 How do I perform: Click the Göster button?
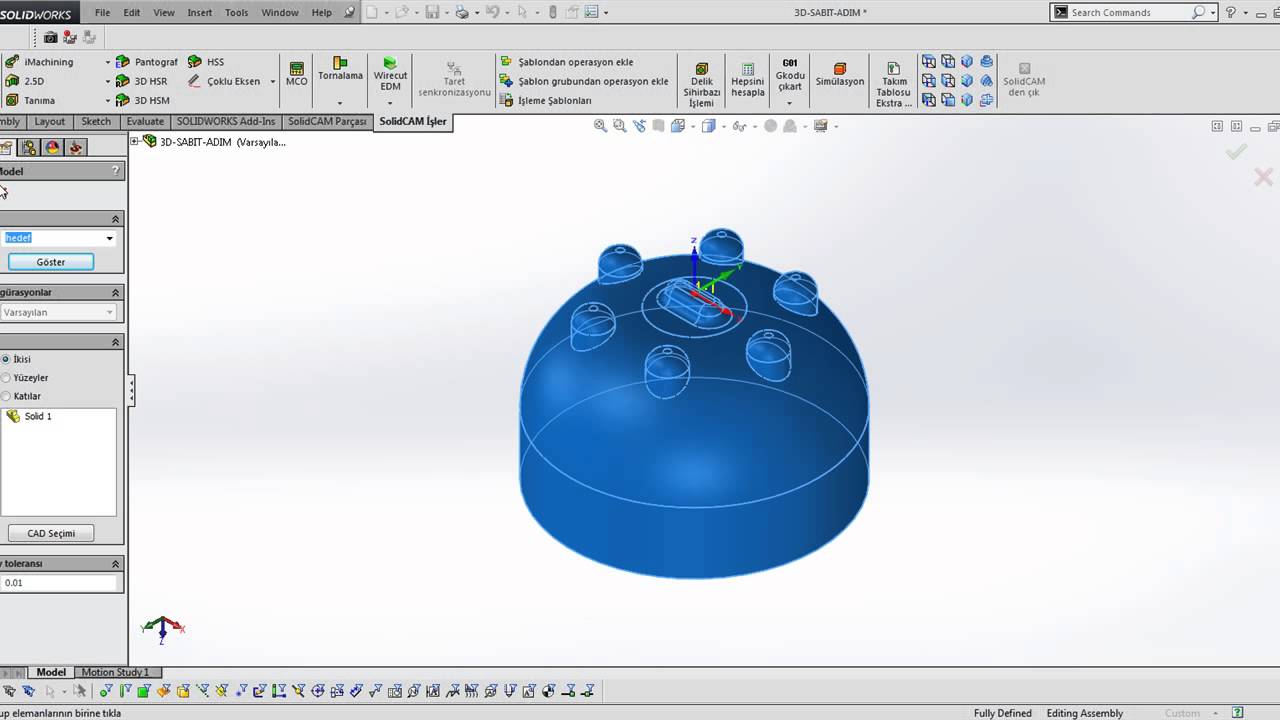(51, 262)
